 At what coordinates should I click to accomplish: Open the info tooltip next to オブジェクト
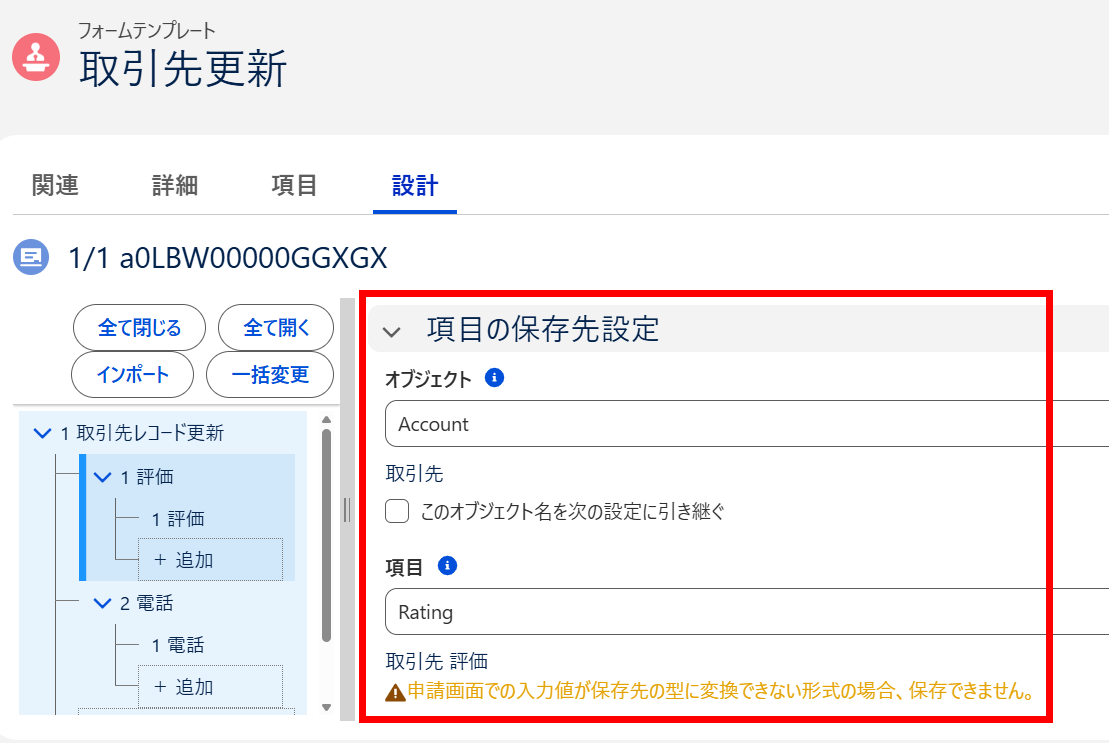pos(494,378)
